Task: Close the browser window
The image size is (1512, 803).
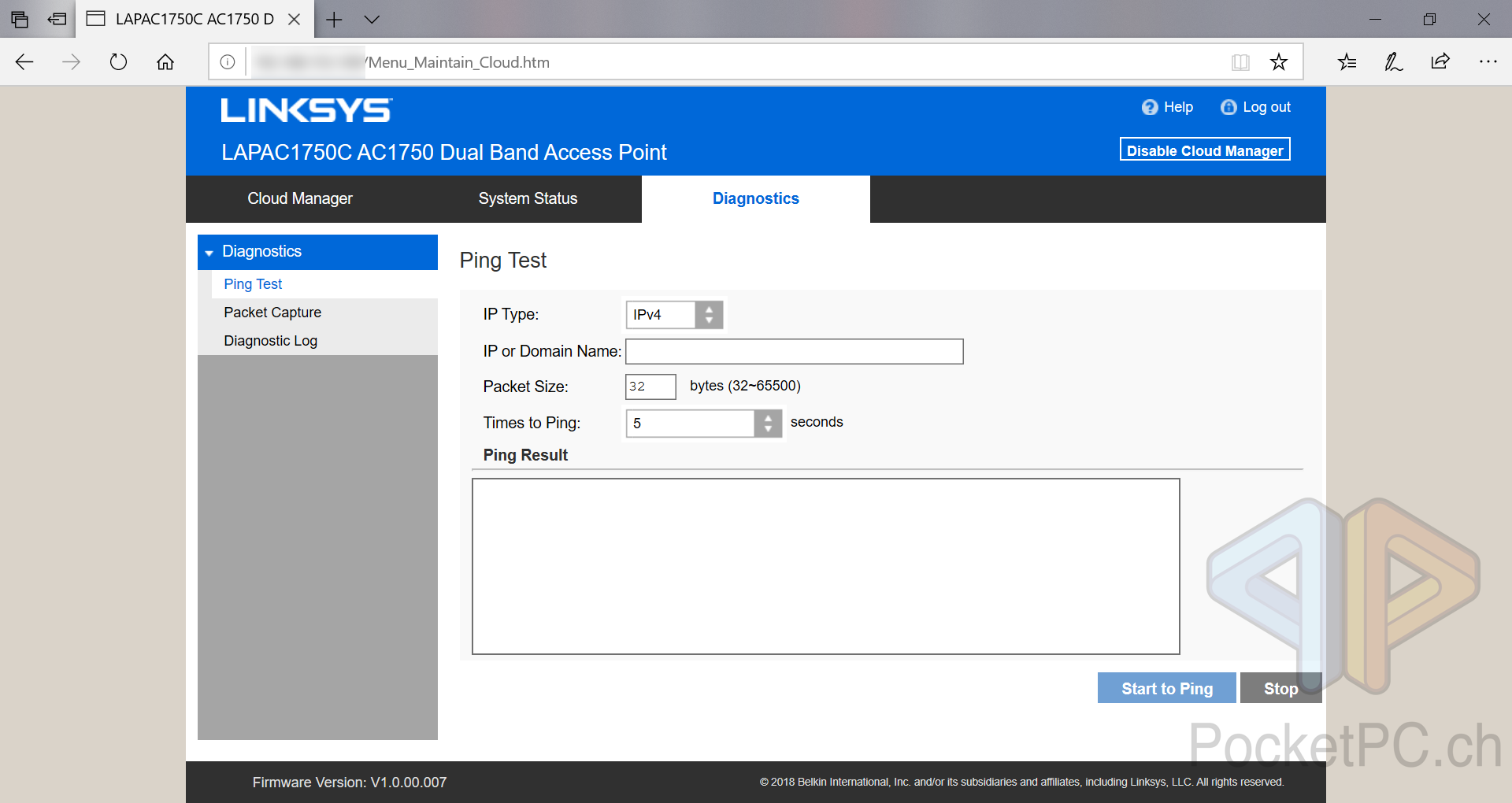Action: click(1484, 19)
